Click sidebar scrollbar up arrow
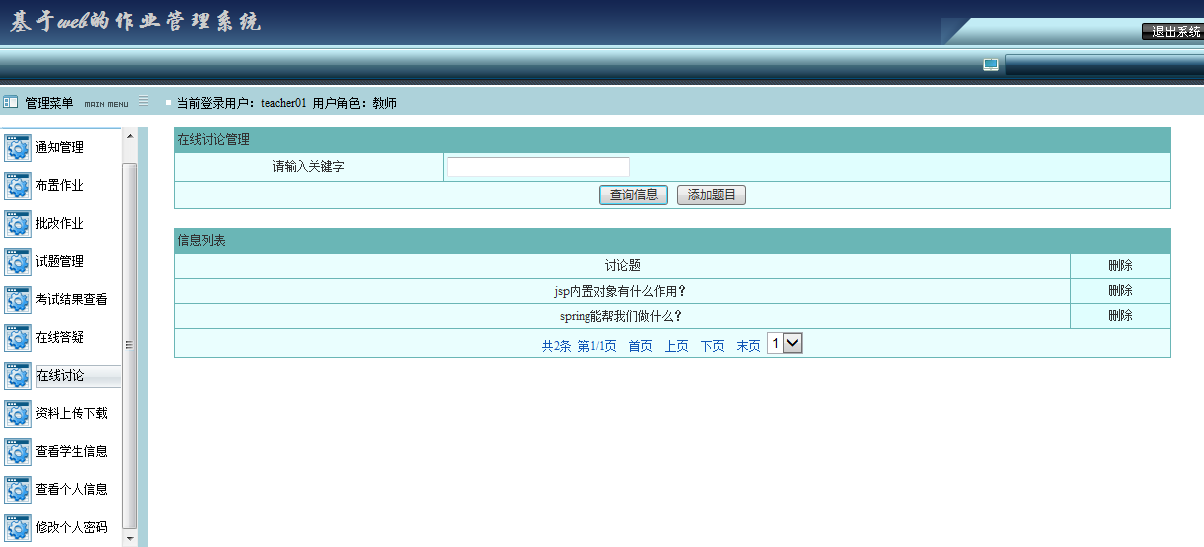1204x547 pixels. pos(129,136)
